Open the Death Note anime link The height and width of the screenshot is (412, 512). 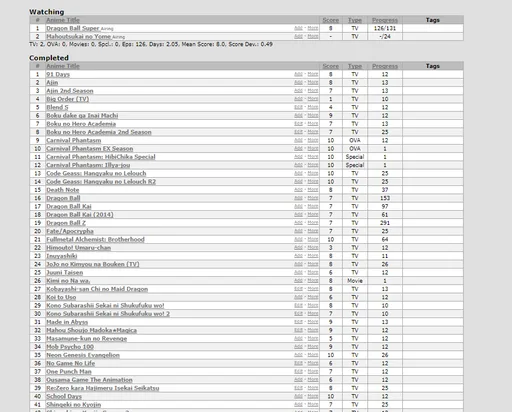click(63, 190)
